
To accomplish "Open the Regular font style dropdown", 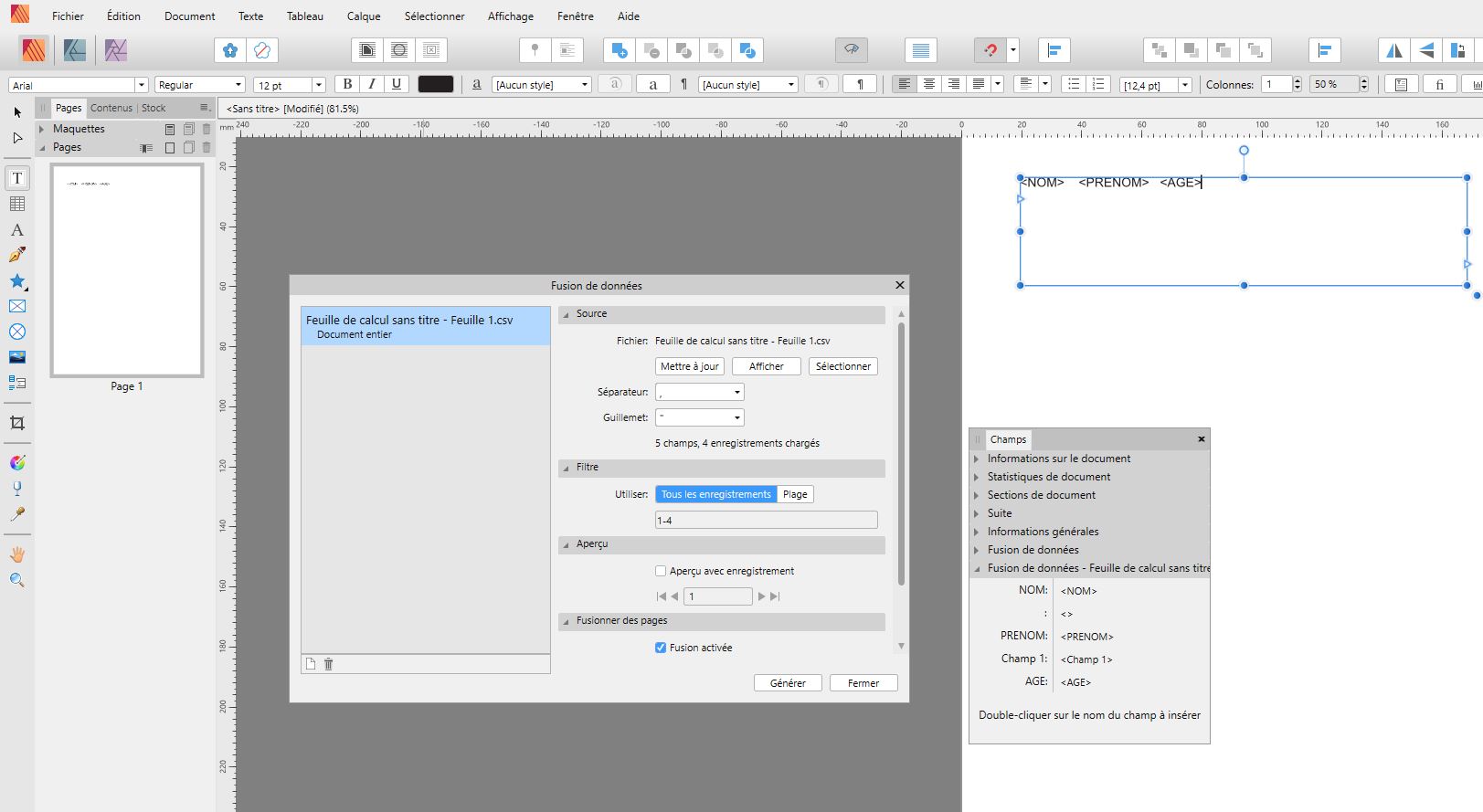I will (x=238, y=85).
